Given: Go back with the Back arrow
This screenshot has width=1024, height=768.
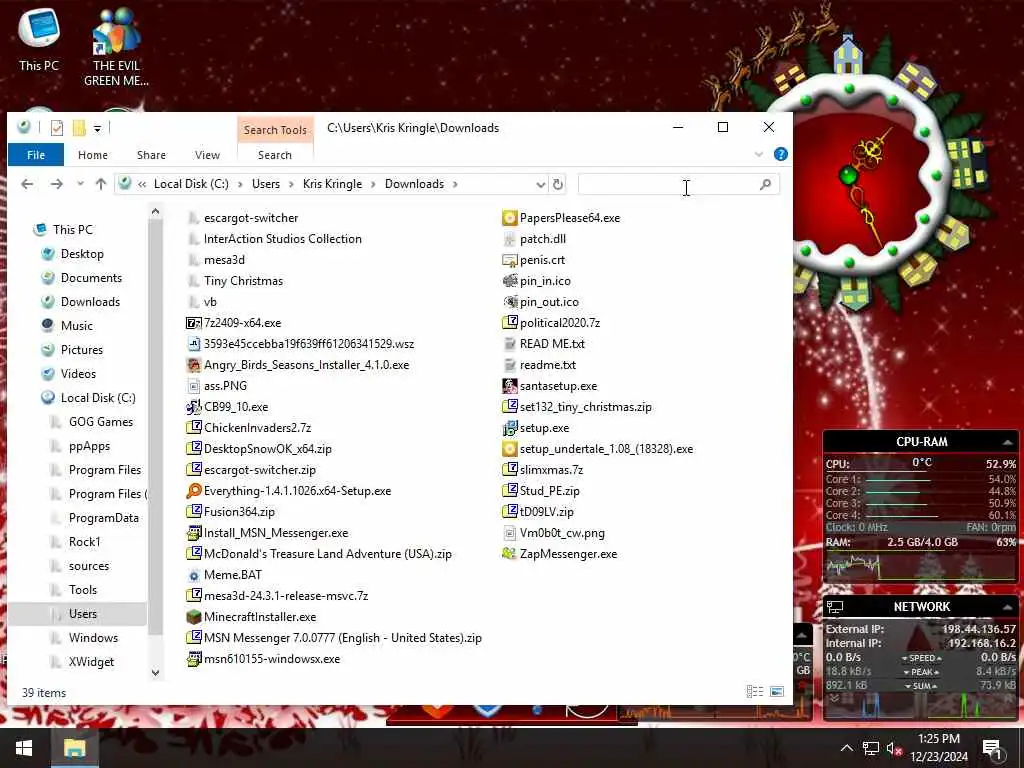Looking at the screenshot, I should pyautogui.click(x=27, y=184).
